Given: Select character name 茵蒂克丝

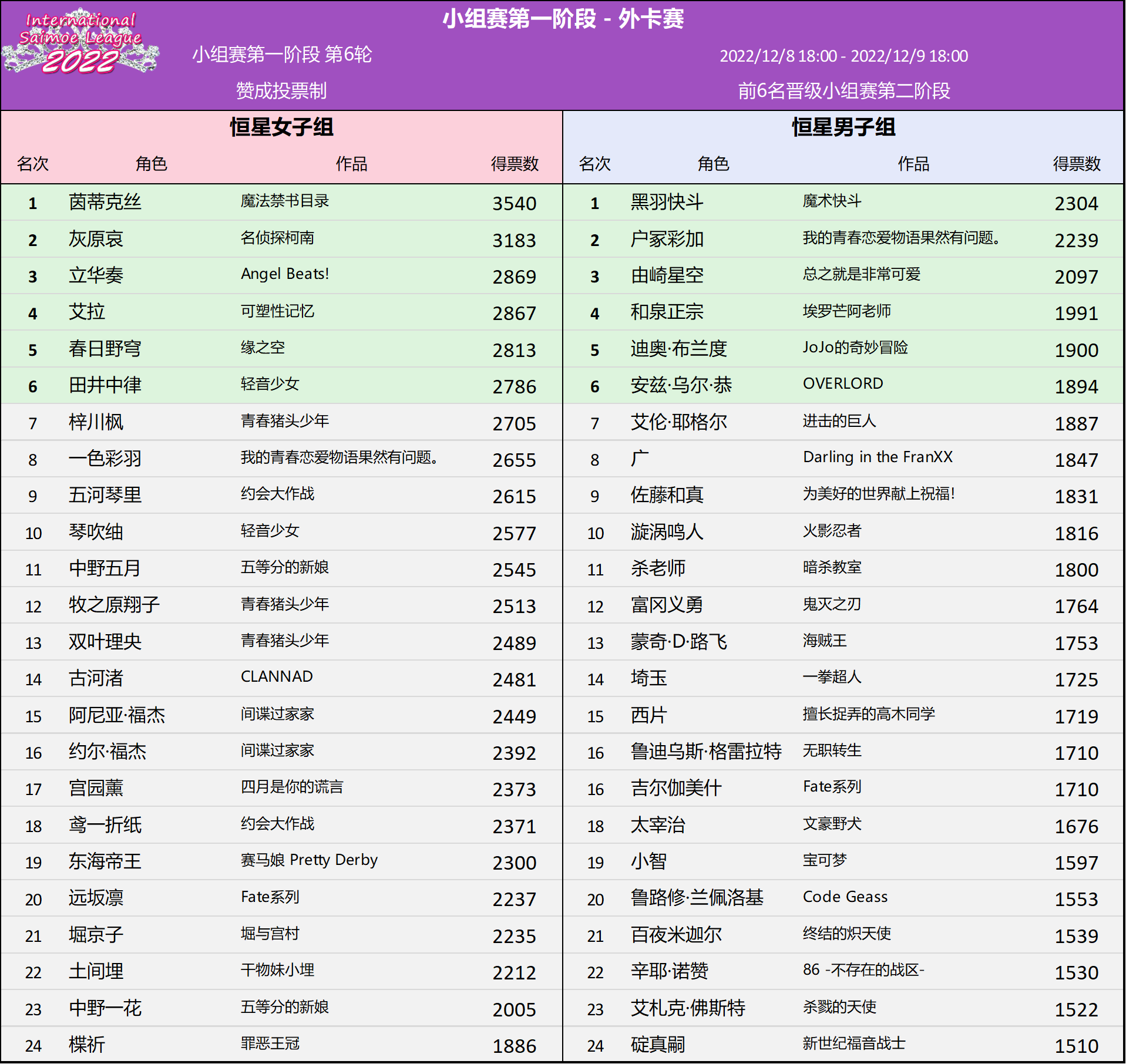Looking at the screenshot, I should click(105, 203).
